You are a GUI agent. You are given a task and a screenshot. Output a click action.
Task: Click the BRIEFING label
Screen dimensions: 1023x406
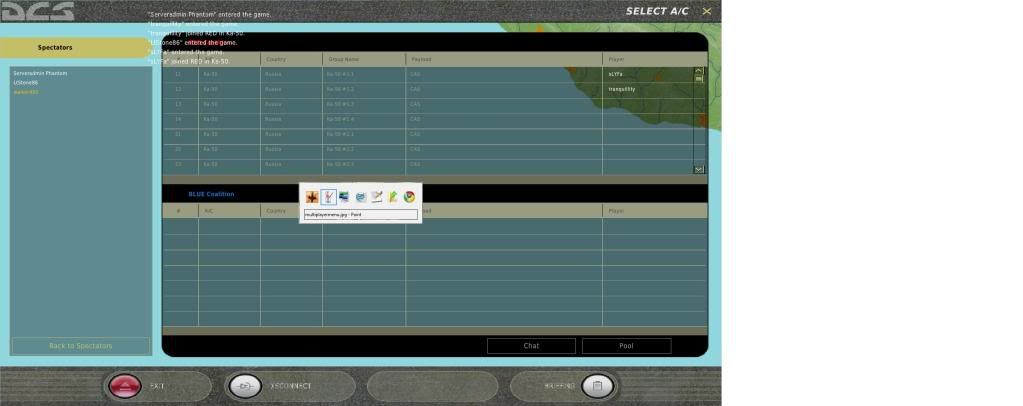560,386
